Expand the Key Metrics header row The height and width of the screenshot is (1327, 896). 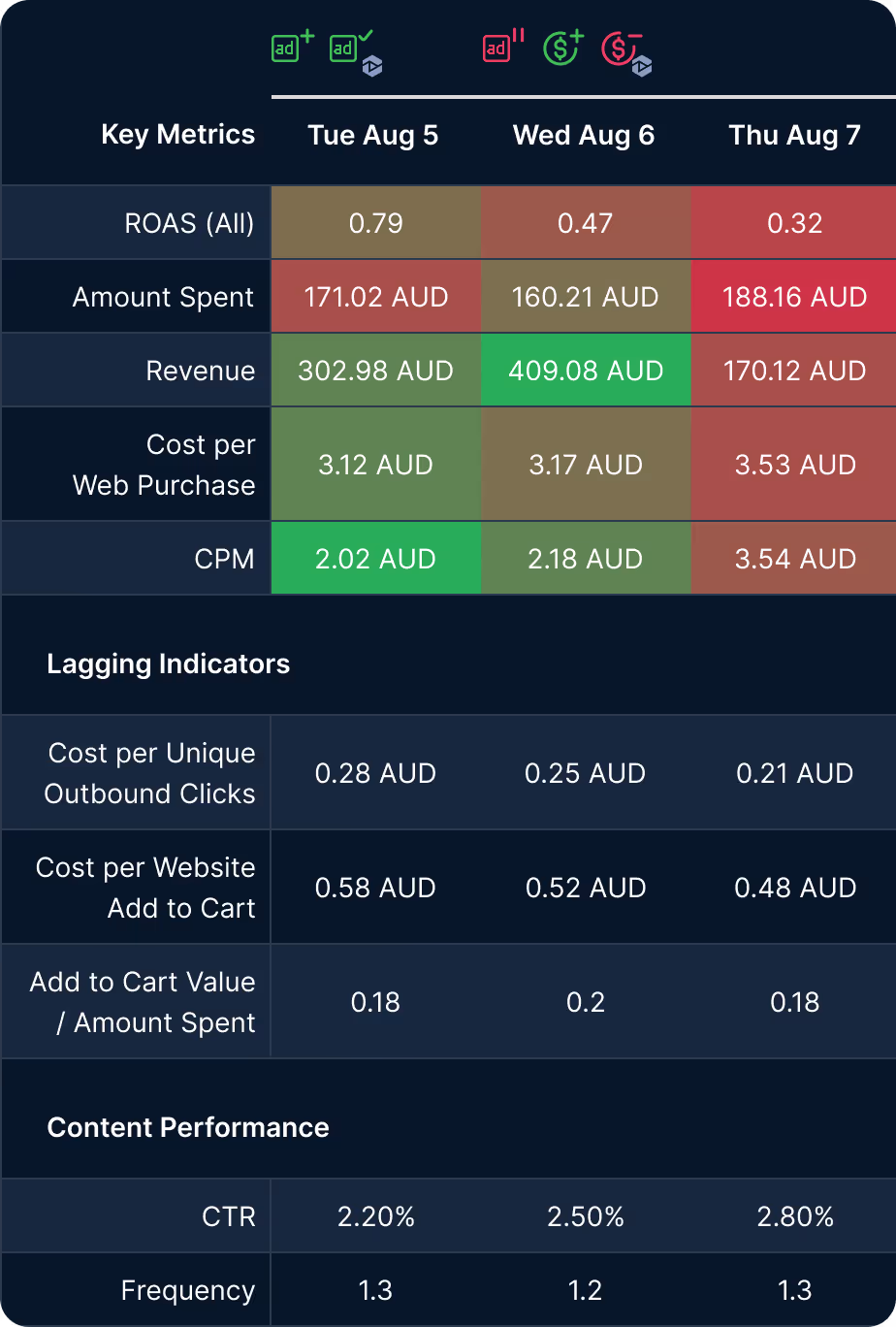177,135
